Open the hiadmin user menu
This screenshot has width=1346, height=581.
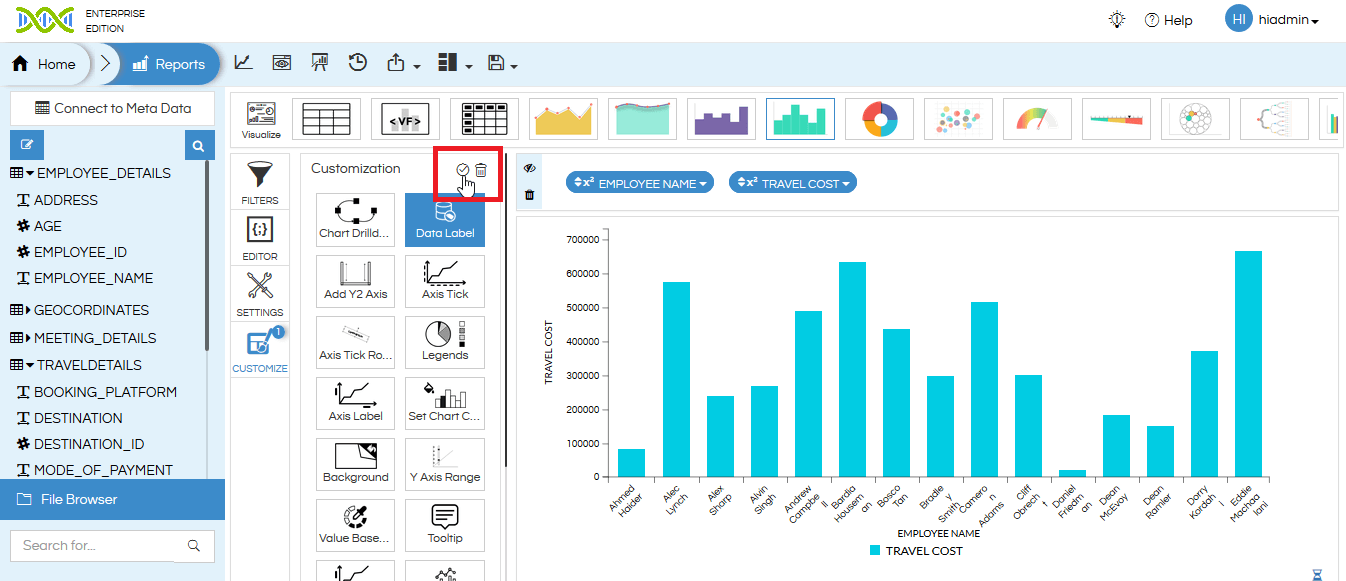pos(1272,20)
